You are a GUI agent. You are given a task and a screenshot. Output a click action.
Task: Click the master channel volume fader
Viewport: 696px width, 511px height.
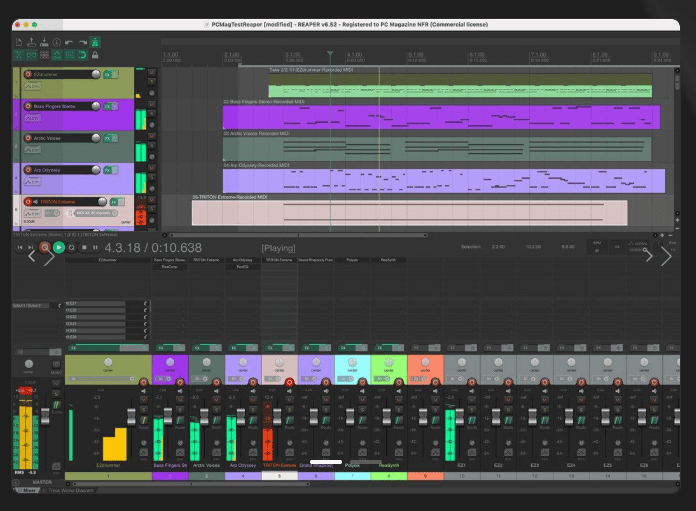point(45,415)
